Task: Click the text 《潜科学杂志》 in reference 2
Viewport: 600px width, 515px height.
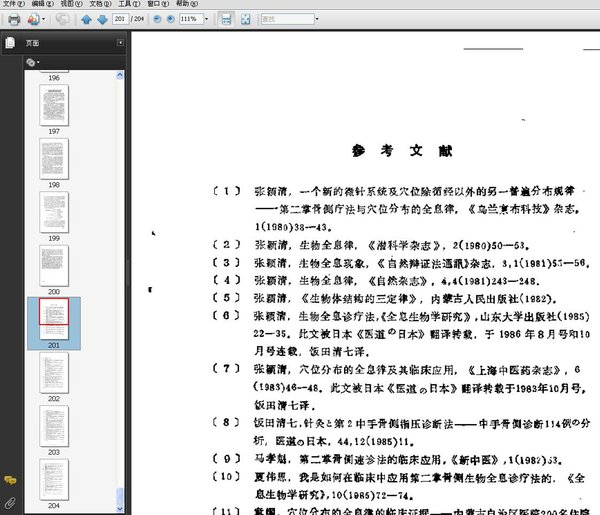Action: click(405, 245)
